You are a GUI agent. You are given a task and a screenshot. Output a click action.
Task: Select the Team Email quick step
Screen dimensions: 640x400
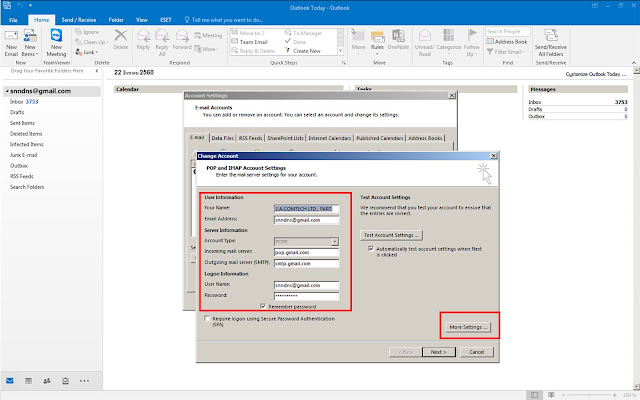point(249,42)
